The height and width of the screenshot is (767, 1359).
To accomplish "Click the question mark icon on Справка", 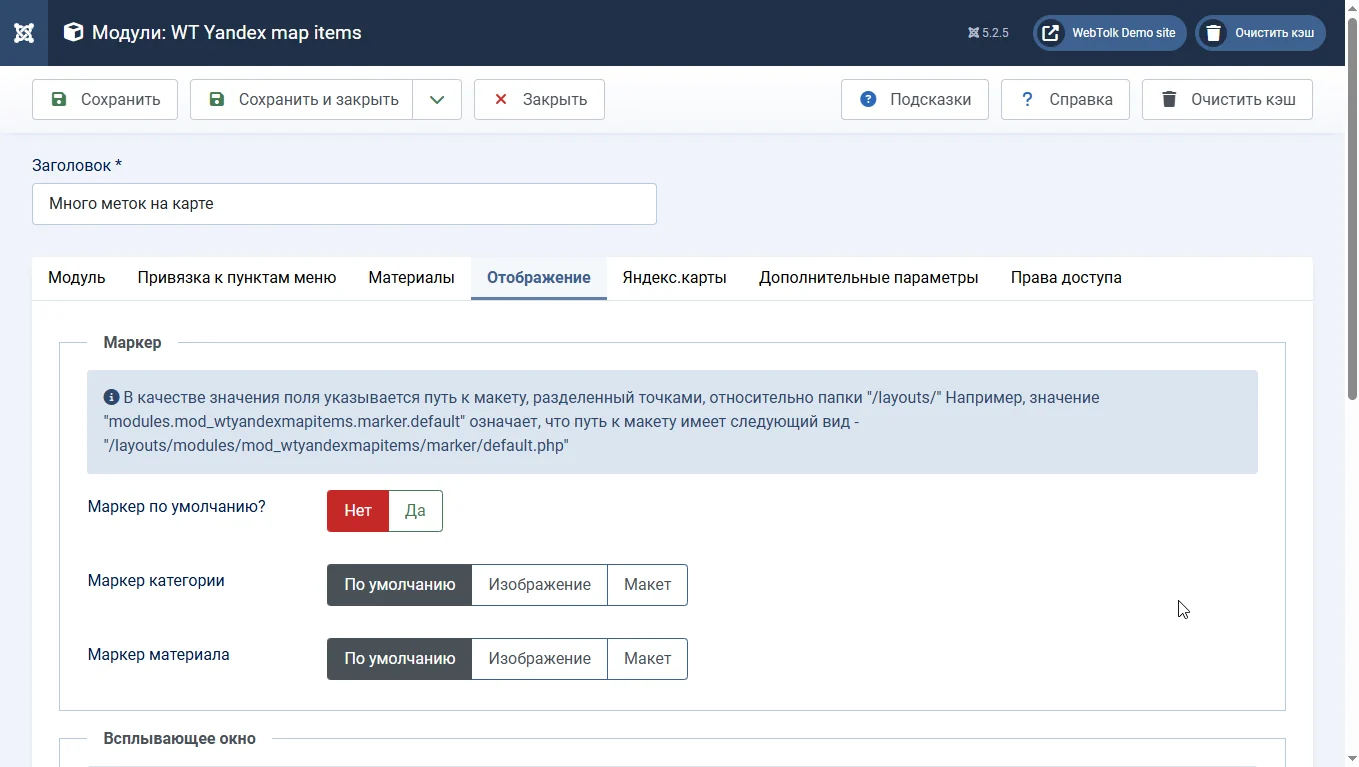I will (1026, 99).
